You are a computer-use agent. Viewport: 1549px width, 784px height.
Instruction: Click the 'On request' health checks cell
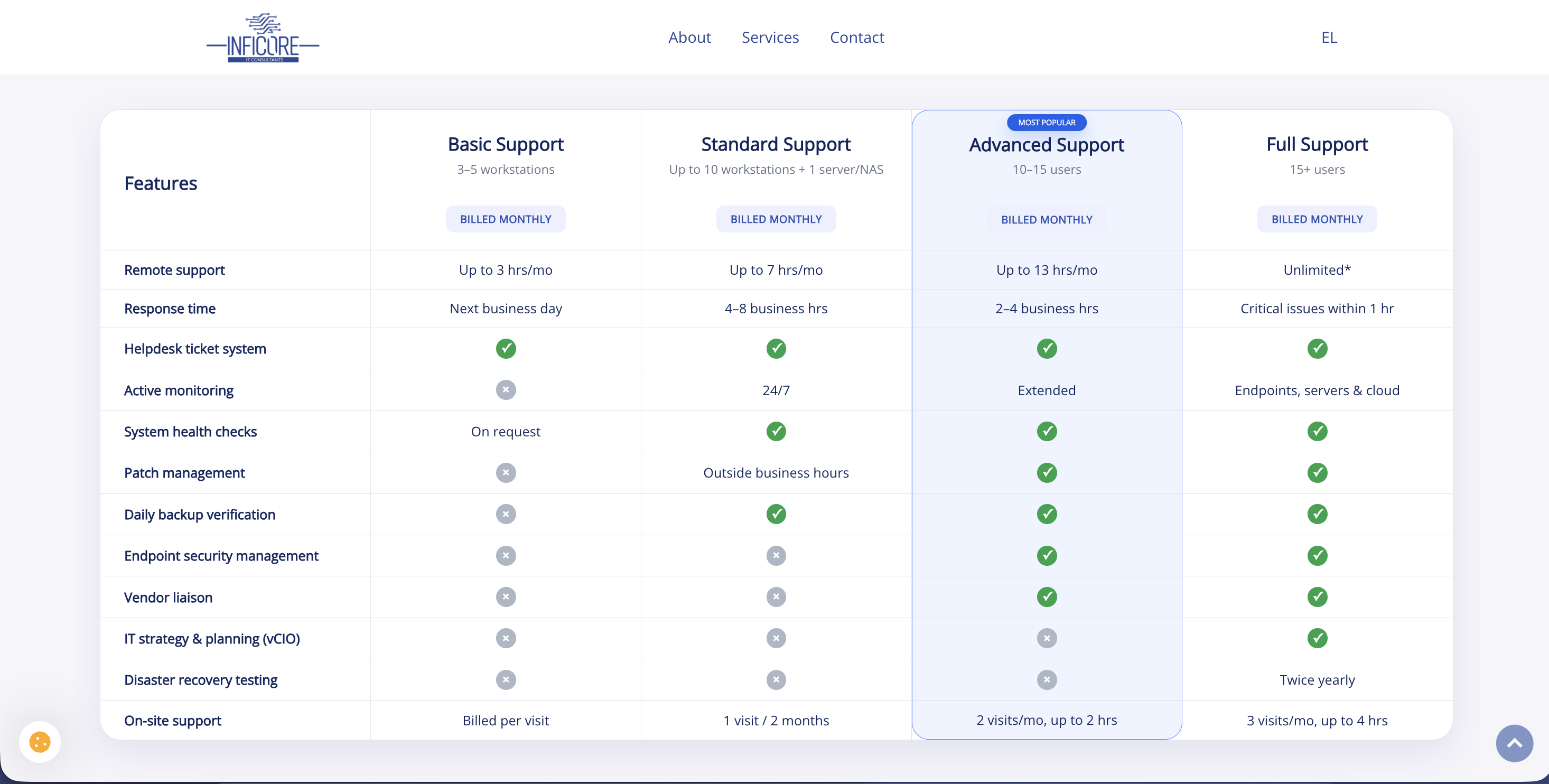[x=506, y=432]
